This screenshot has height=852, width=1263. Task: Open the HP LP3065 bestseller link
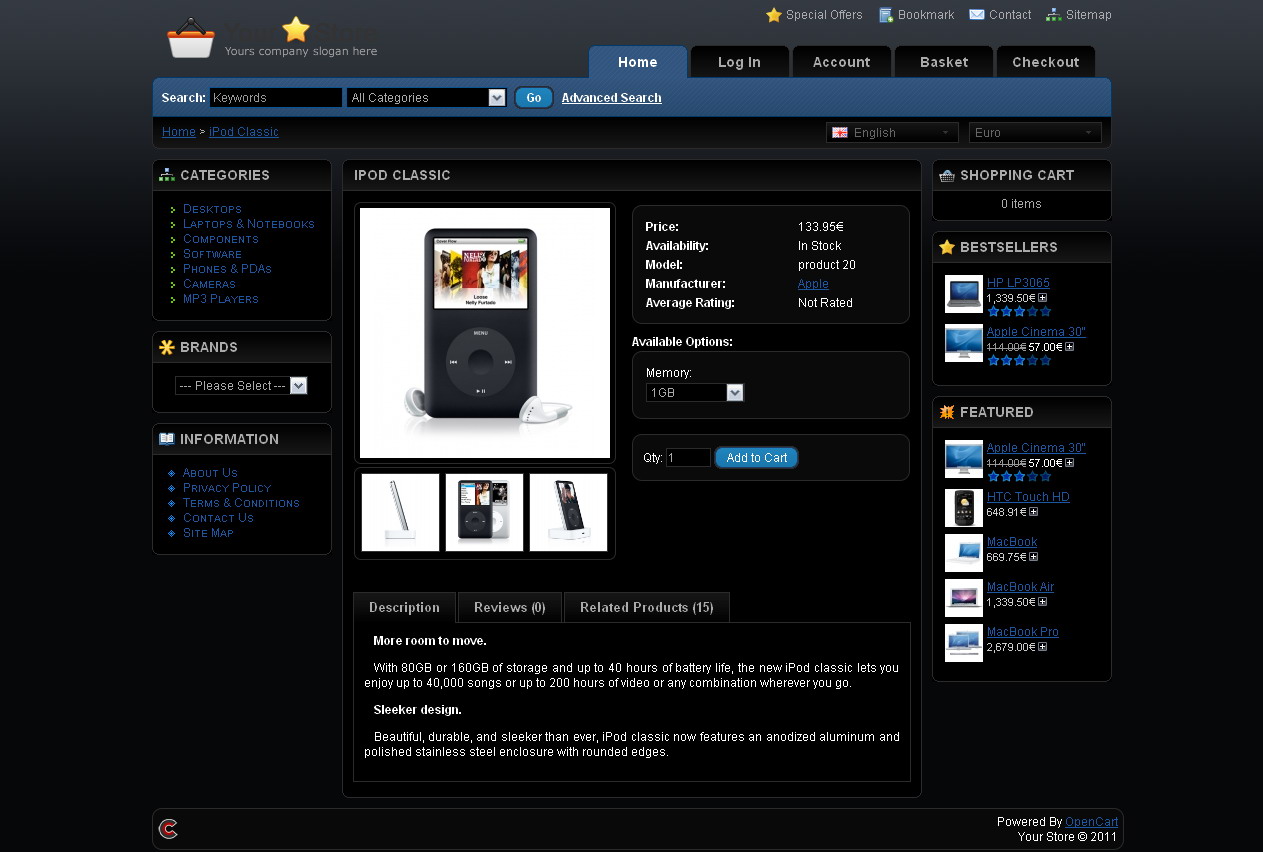(x=1018, y=283)
